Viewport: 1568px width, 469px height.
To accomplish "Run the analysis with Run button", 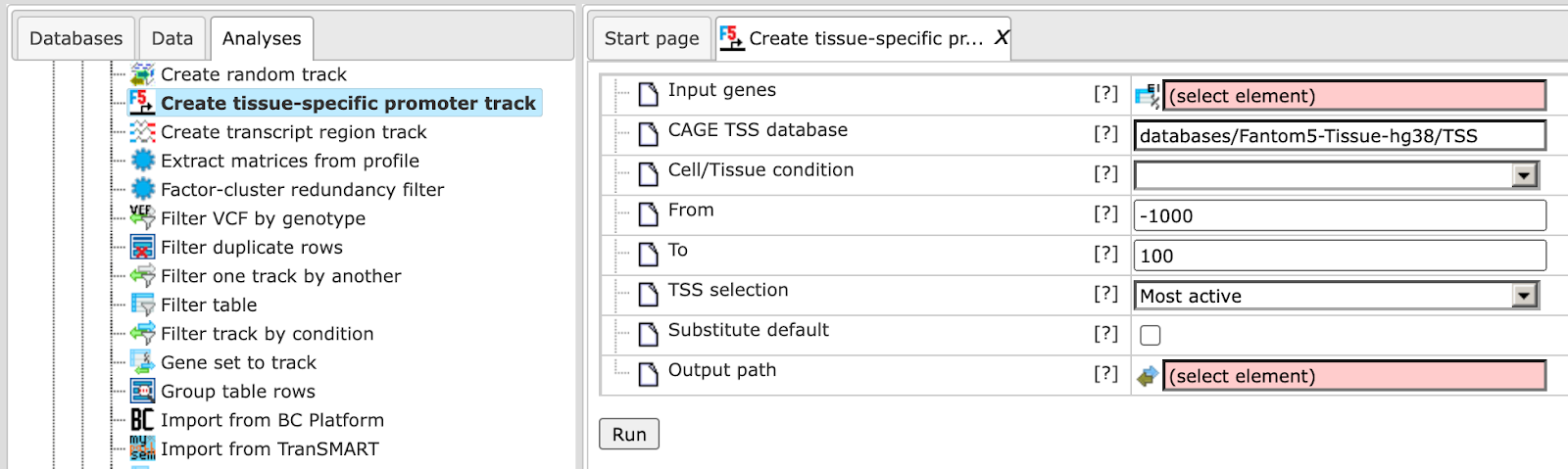I will pyautogui.click(x=629, y=434).
